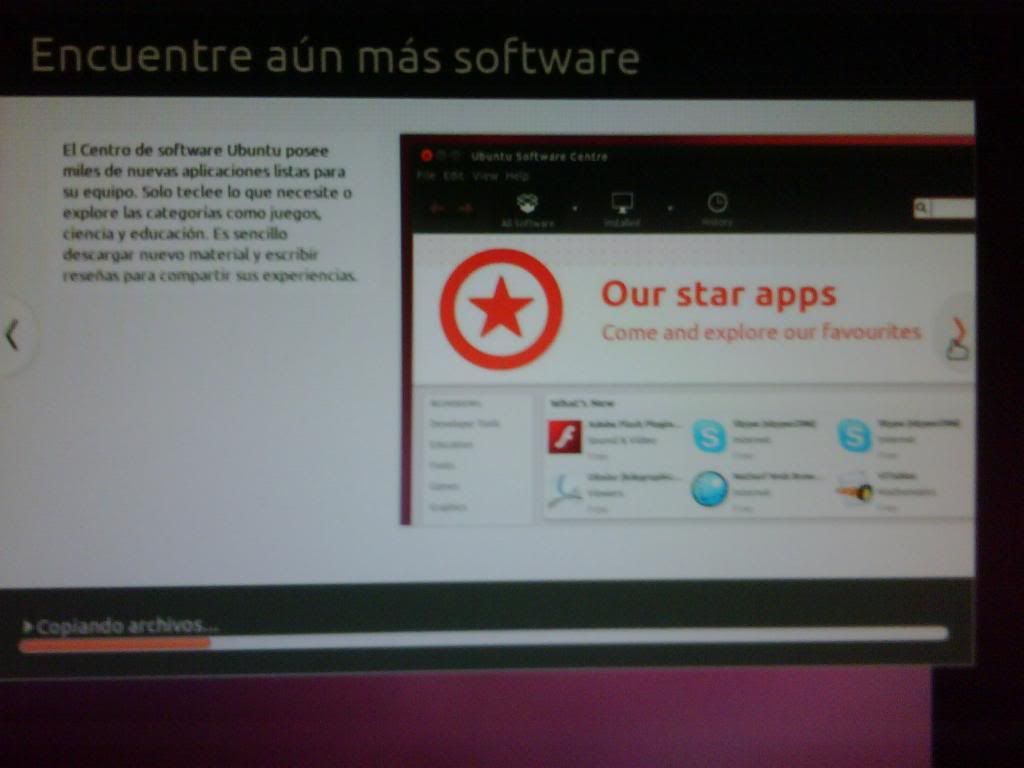Select the Fonts category in the sidebar
Screen dimensions: 1024x768
[x=441, y=466]
